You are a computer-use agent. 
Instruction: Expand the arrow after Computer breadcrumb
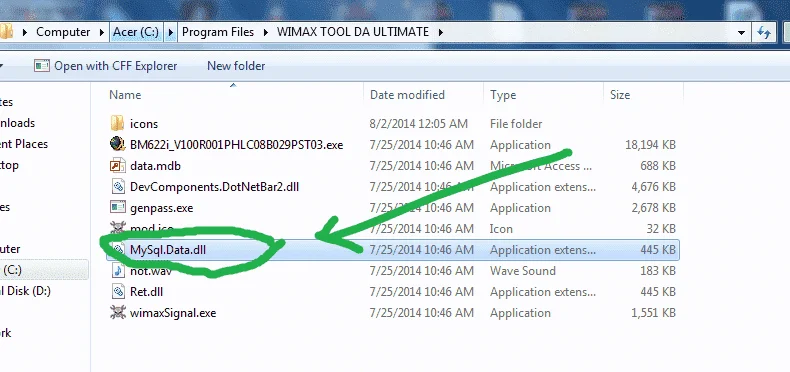click(102, 32)
